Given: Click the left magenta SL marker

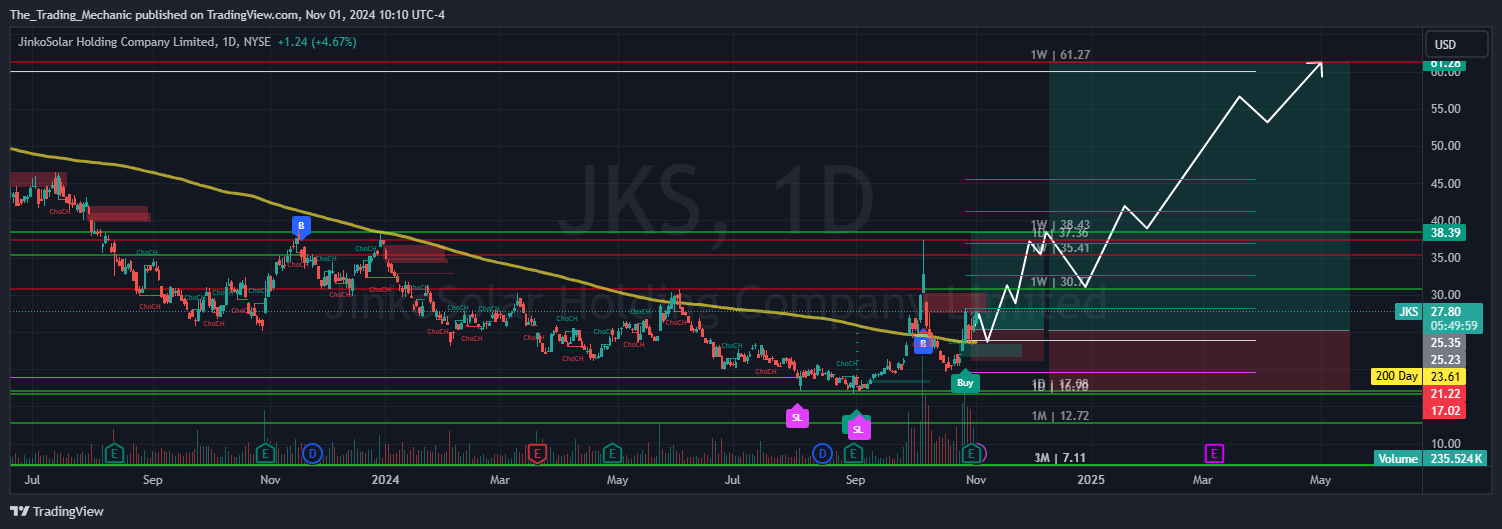Looking at the screenshot, I should [x=797, y=416].
